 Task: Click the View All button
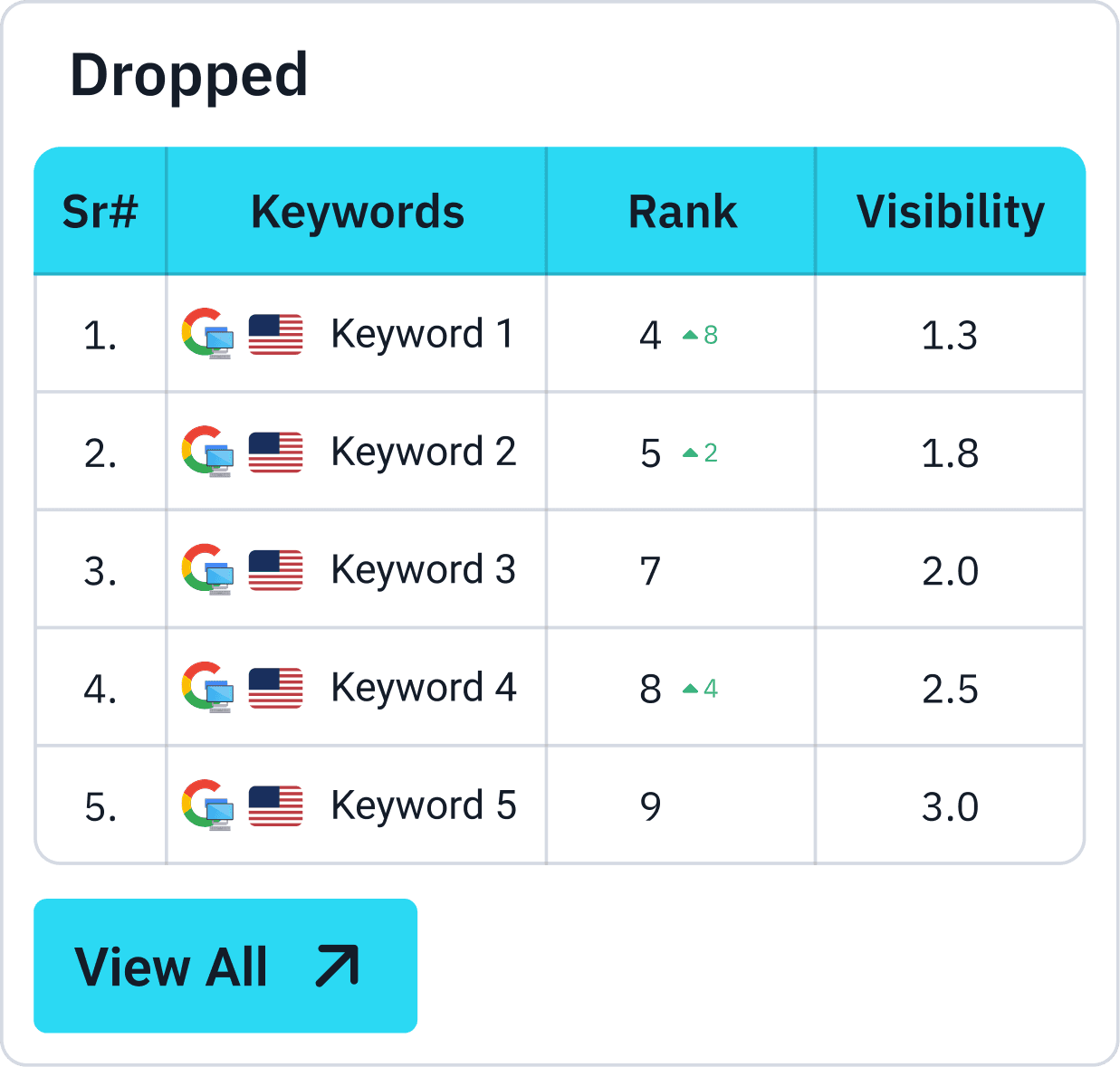[225, 966]
